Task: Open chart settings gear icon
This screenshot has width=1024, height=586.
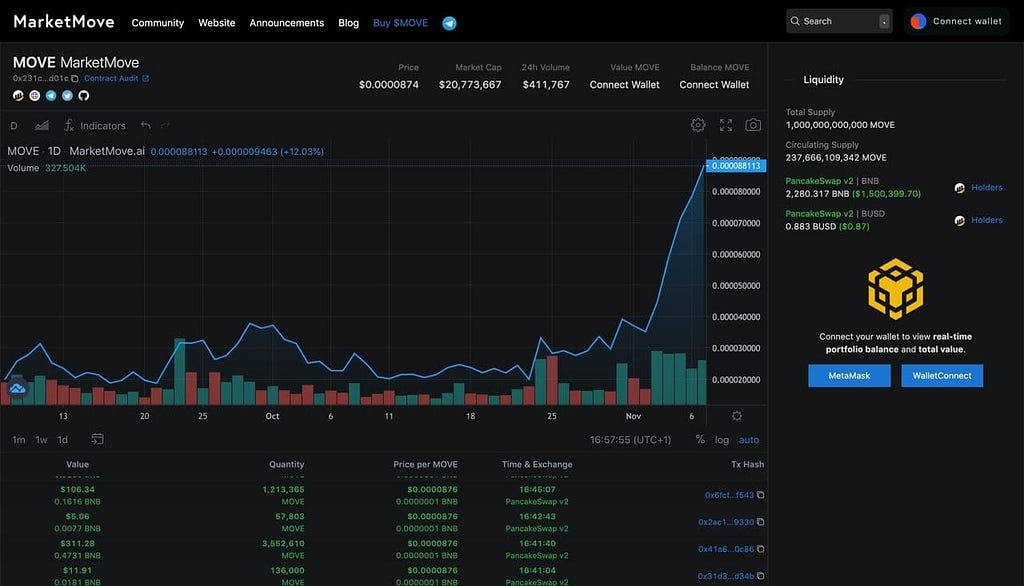Action: pos(698,125)
